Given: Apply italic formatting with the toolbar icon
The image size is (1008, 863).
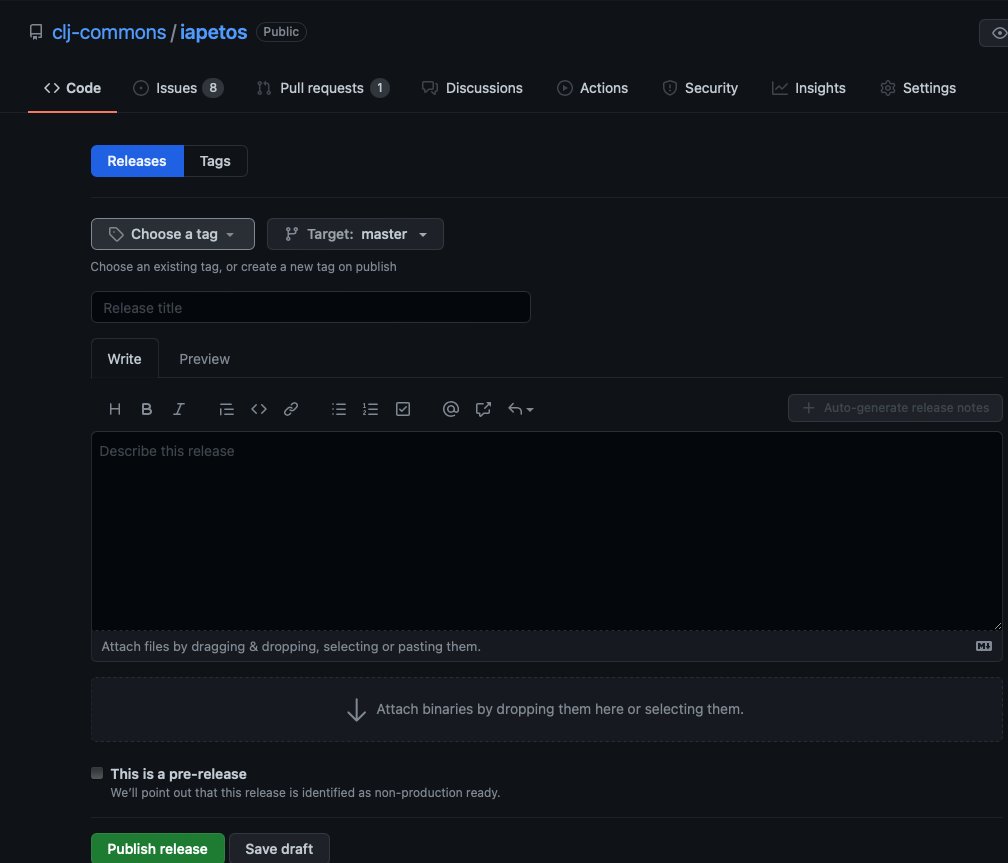Looking at the screenshot, I should [x=179, y=409].
